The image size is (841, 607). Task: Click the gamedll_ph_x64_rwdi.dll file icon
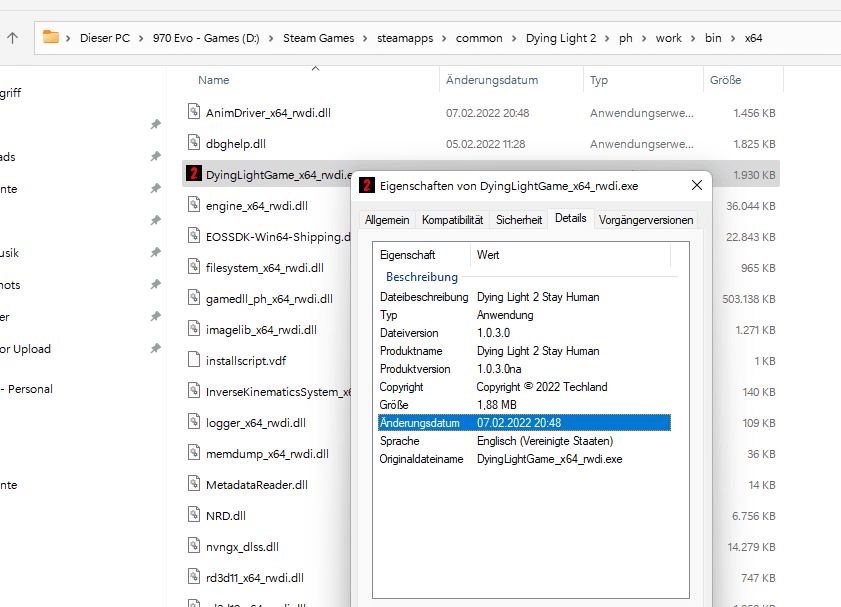coord(194,298)
